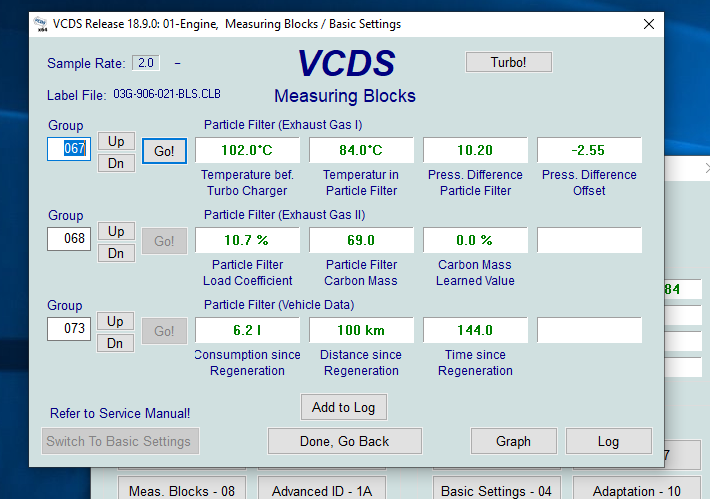Open the Graph view
The width and height of the screenshot is (710, 499).
(x=513, y=441)
